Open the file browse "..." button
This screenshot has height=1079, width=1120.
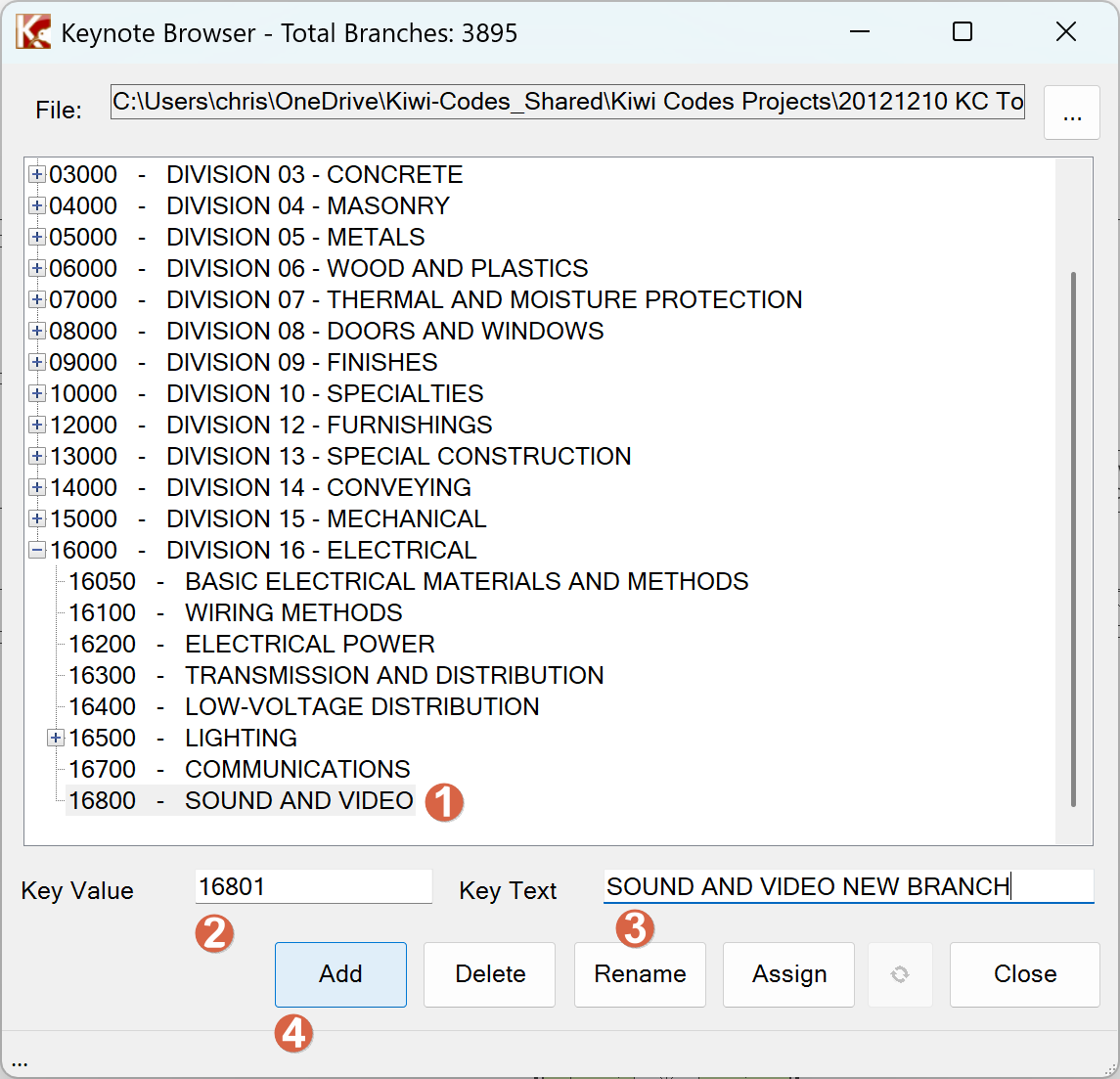point(1072,112)
